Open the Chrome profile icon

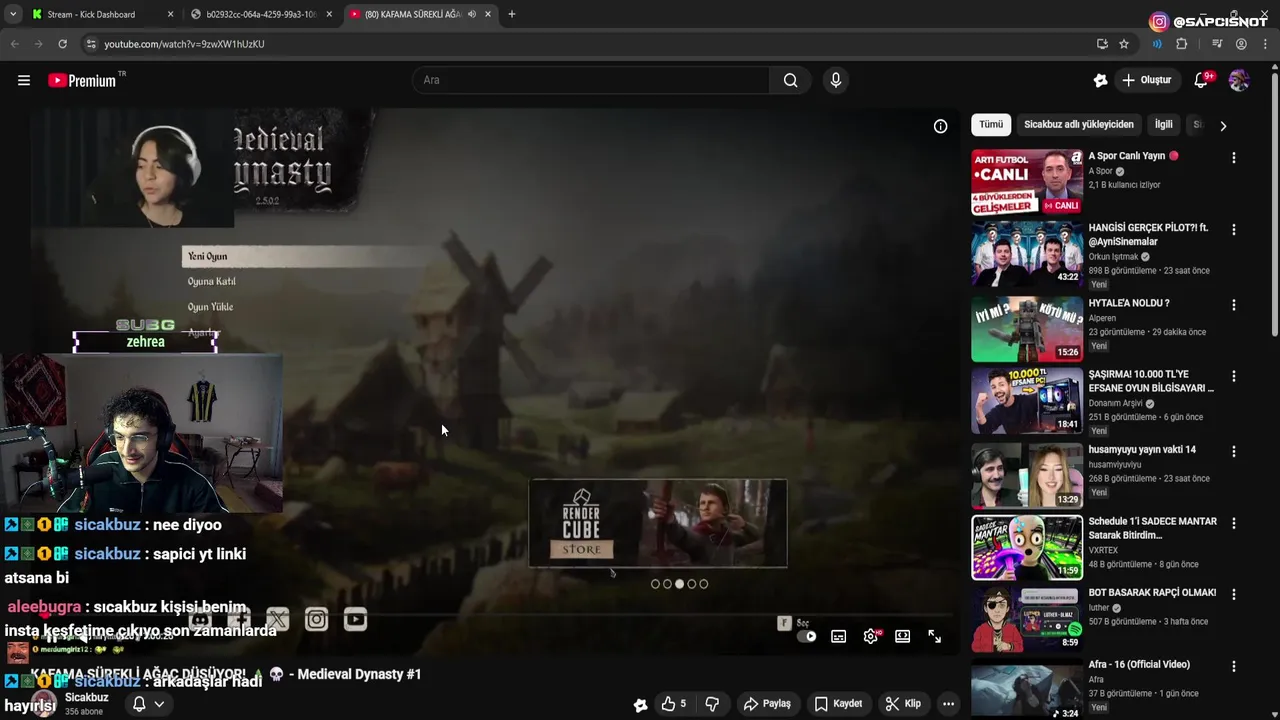tap(1241, 44)
